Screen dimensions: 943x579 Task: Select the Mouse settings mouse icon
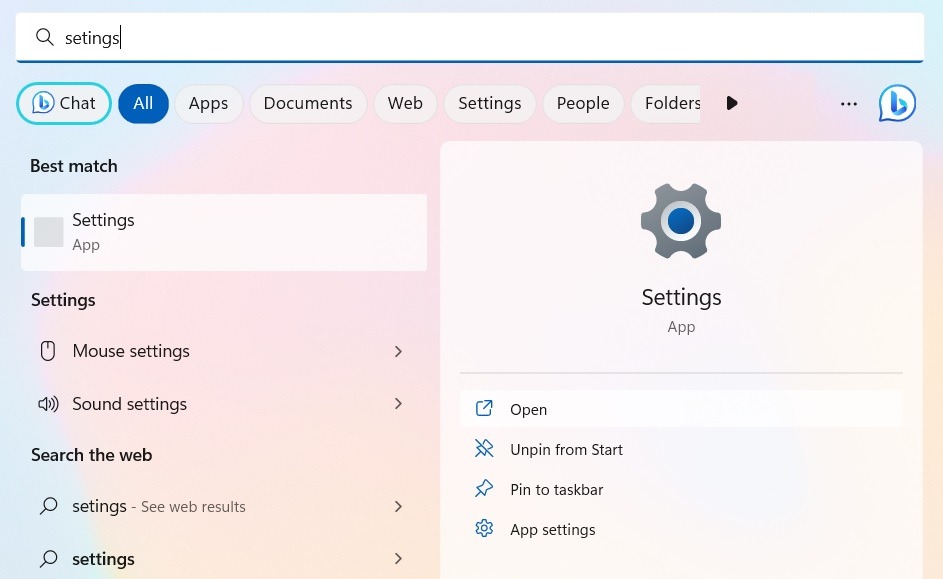click(48, 351)
